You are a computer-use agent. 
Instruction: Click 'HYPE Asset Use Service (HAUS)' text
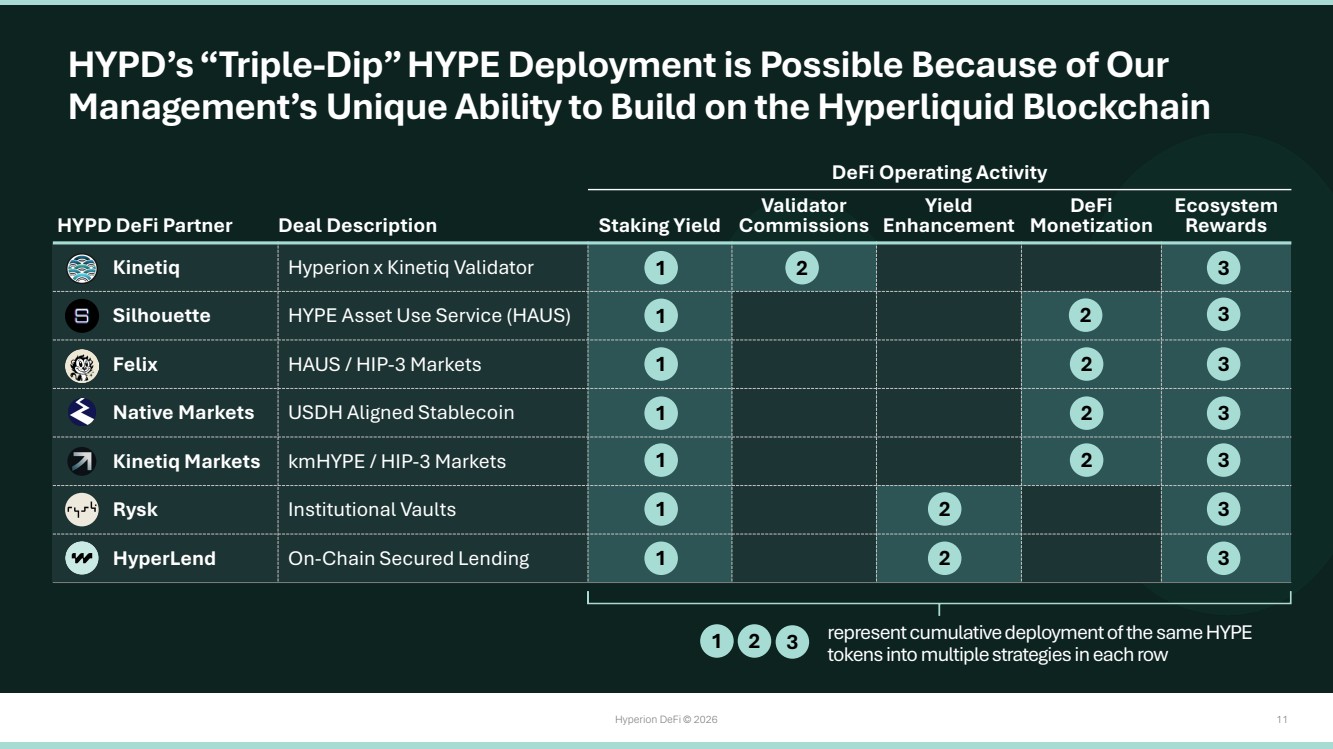(429, 316)
